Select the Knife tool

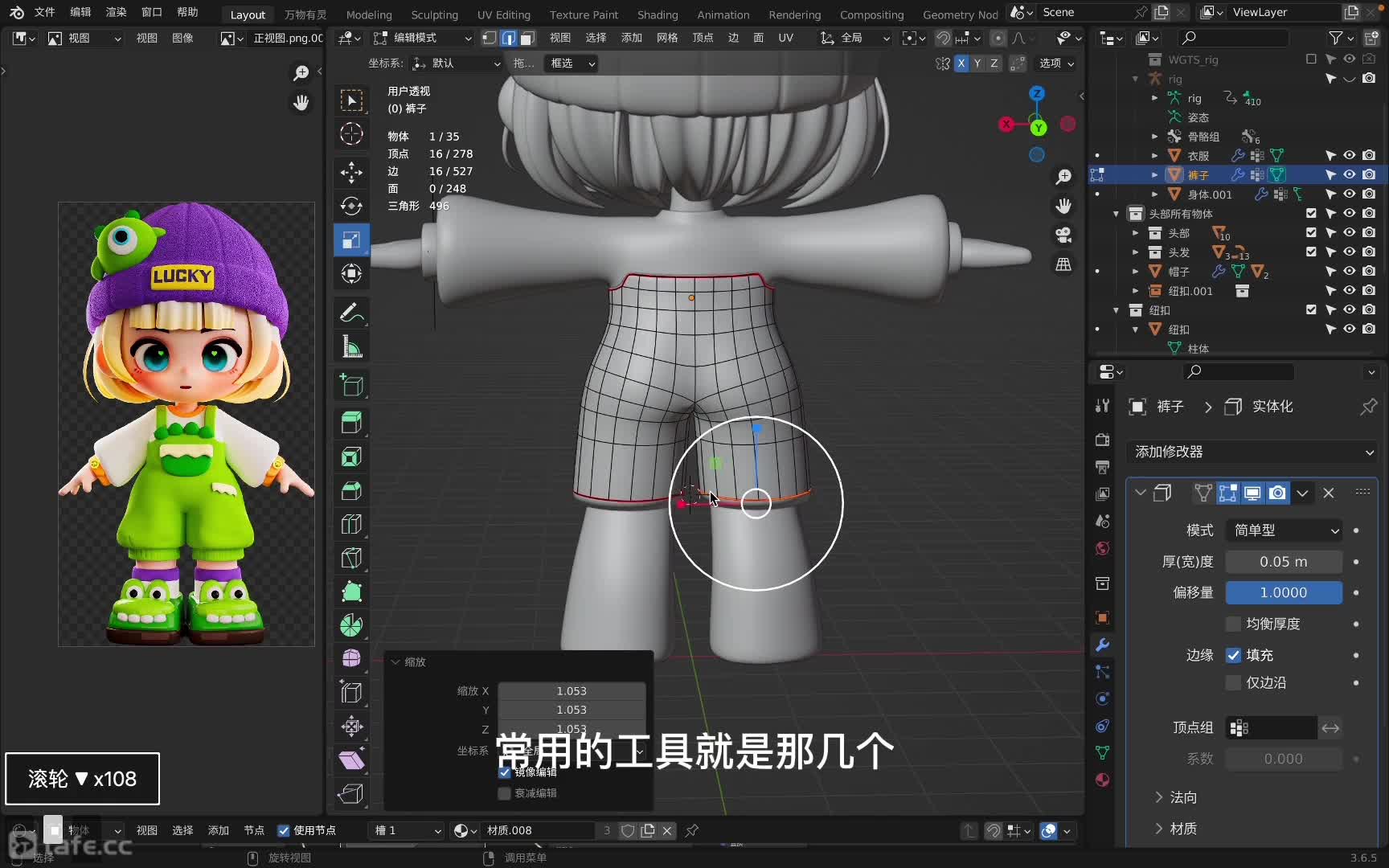[351, 558]
